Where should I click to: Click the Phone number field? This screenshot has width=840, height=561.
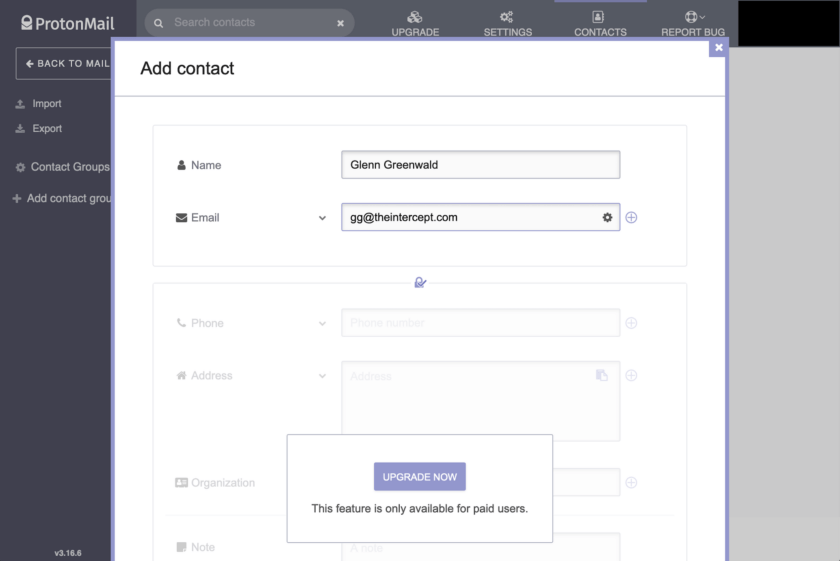pyautogui.click(x=481, y=323)
